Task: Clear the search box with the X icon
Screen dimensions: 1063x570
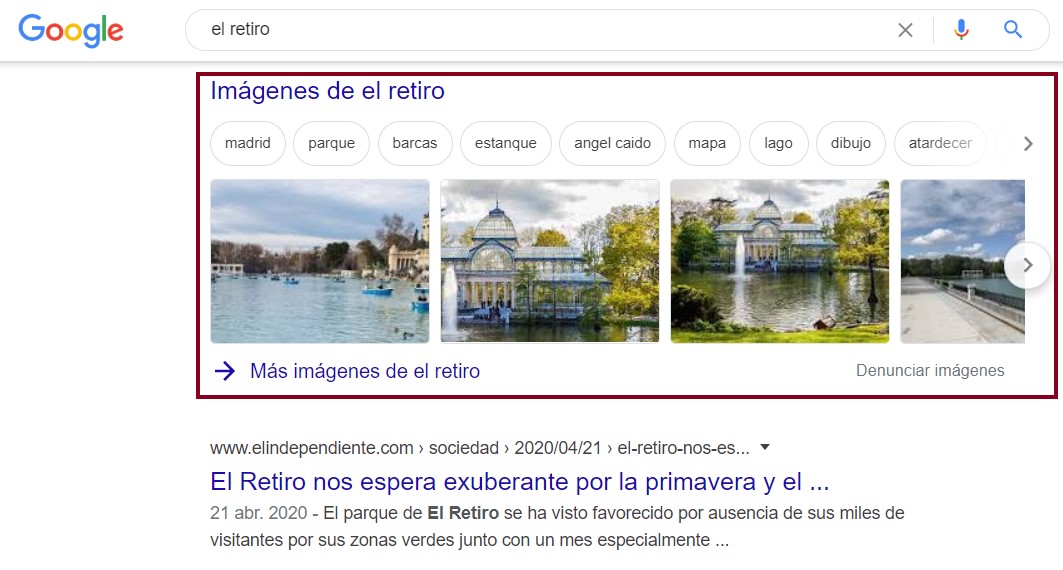Action: pyautogui.click(x=905, y=30)
